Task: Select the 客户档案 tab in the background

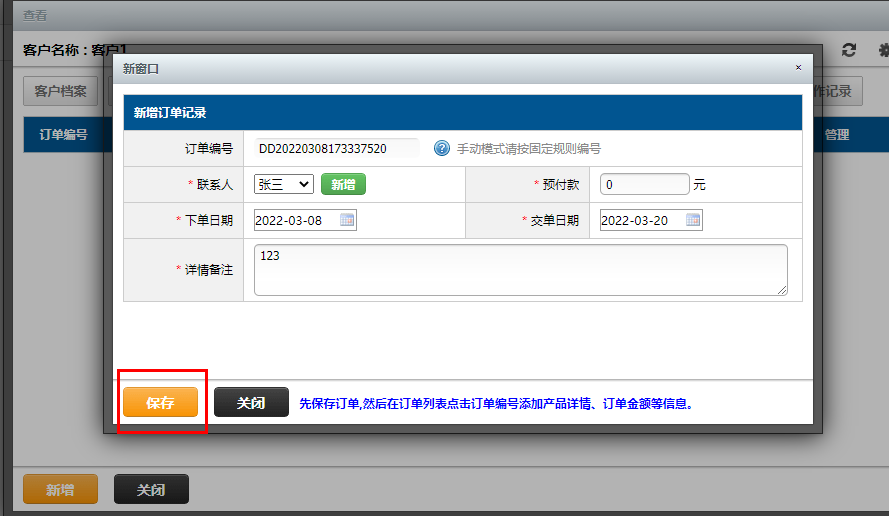Action: 60,91
